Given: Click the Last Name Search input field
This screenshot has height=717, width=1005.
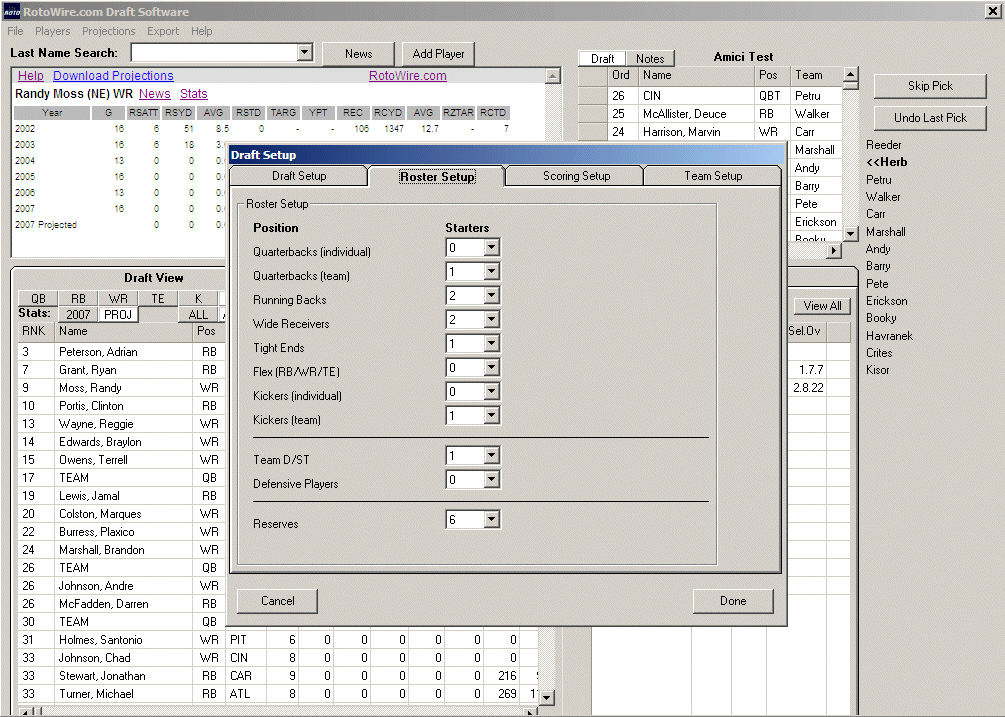Looking at the screenshot, I should tap(214, 53).
